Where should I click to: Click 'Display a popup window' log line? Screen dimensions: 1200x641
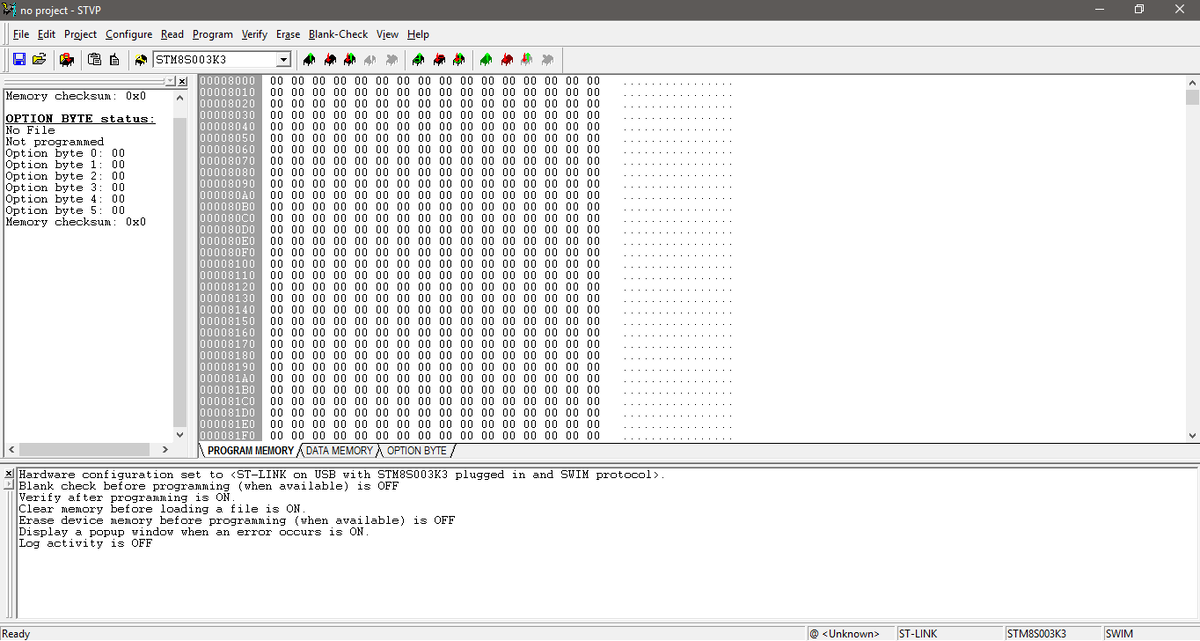(x=194, y=532)
